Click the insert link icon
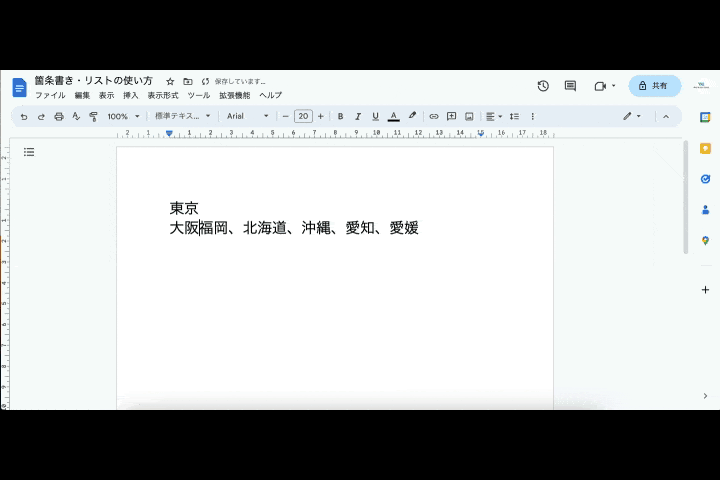The height and width of the screenshot is (480, 720). 434,116
